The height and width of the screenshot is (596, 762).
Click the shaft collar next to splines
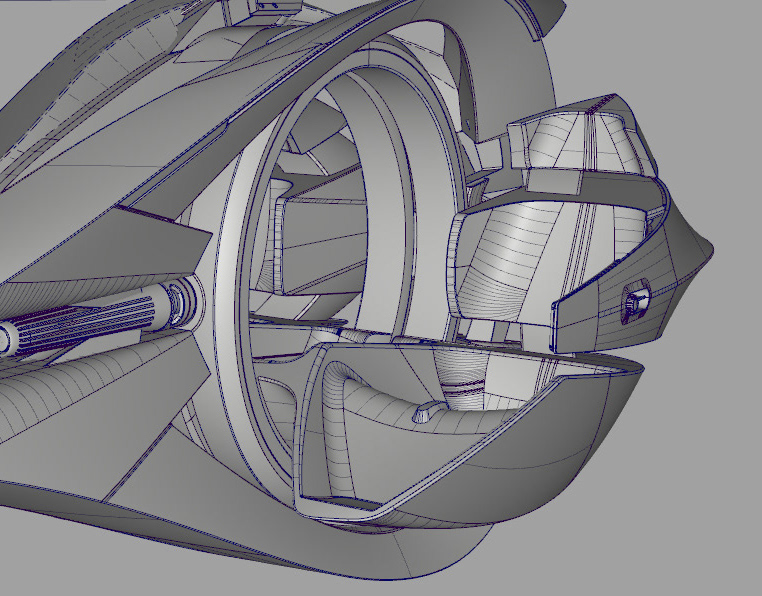click(x=181, y=301)
